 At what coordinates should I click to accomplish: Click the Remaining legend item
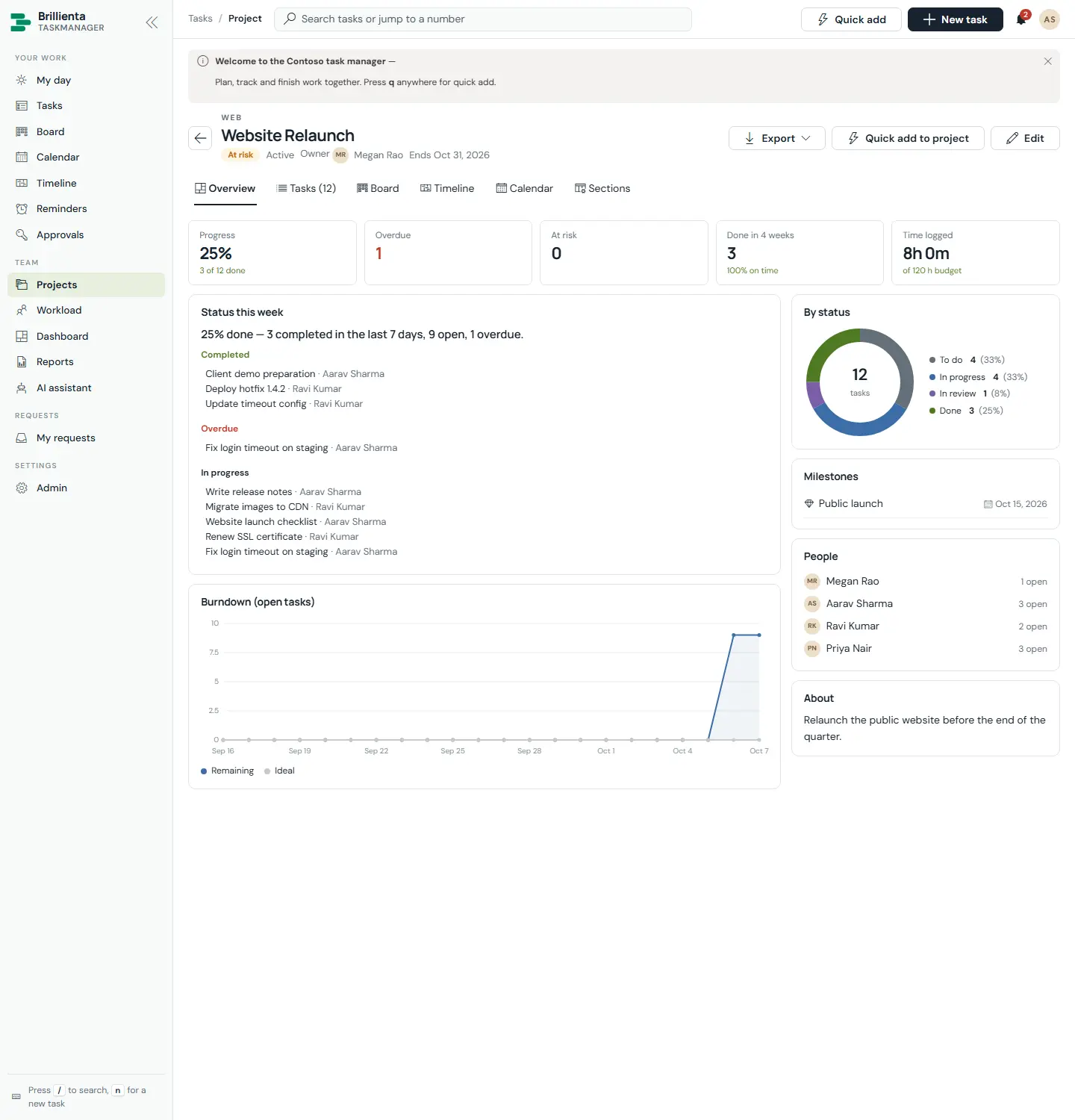point(228,771)
